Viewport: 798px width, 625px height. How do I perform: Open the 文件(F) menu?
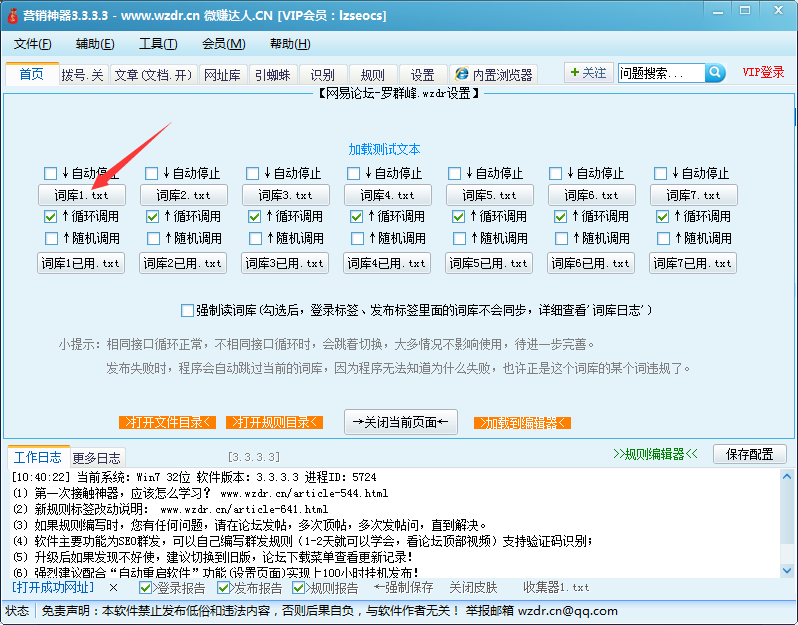point(33,44)
